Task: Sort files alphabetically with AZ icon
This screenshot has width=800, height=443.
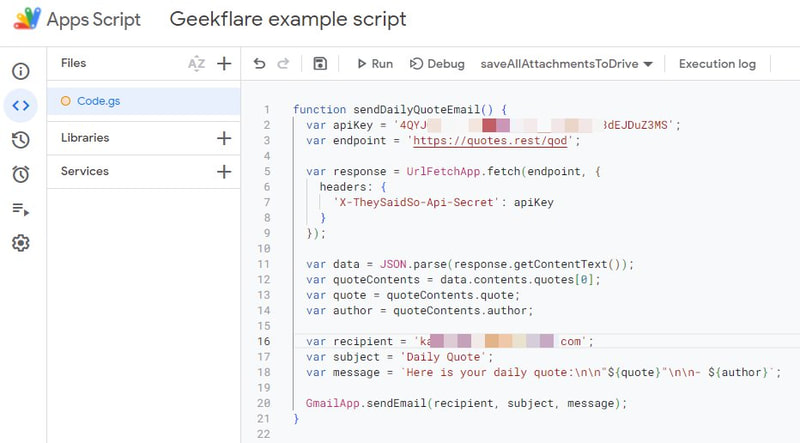Action: [196, 64]
